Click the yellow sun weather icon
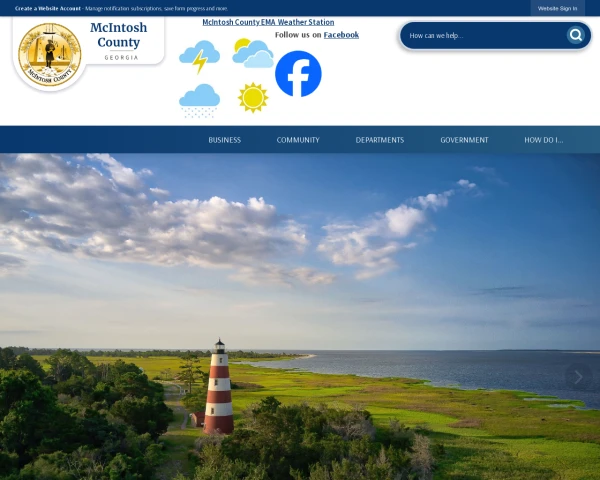This screenshot has height=480, width=600. (x=253, y=98)
